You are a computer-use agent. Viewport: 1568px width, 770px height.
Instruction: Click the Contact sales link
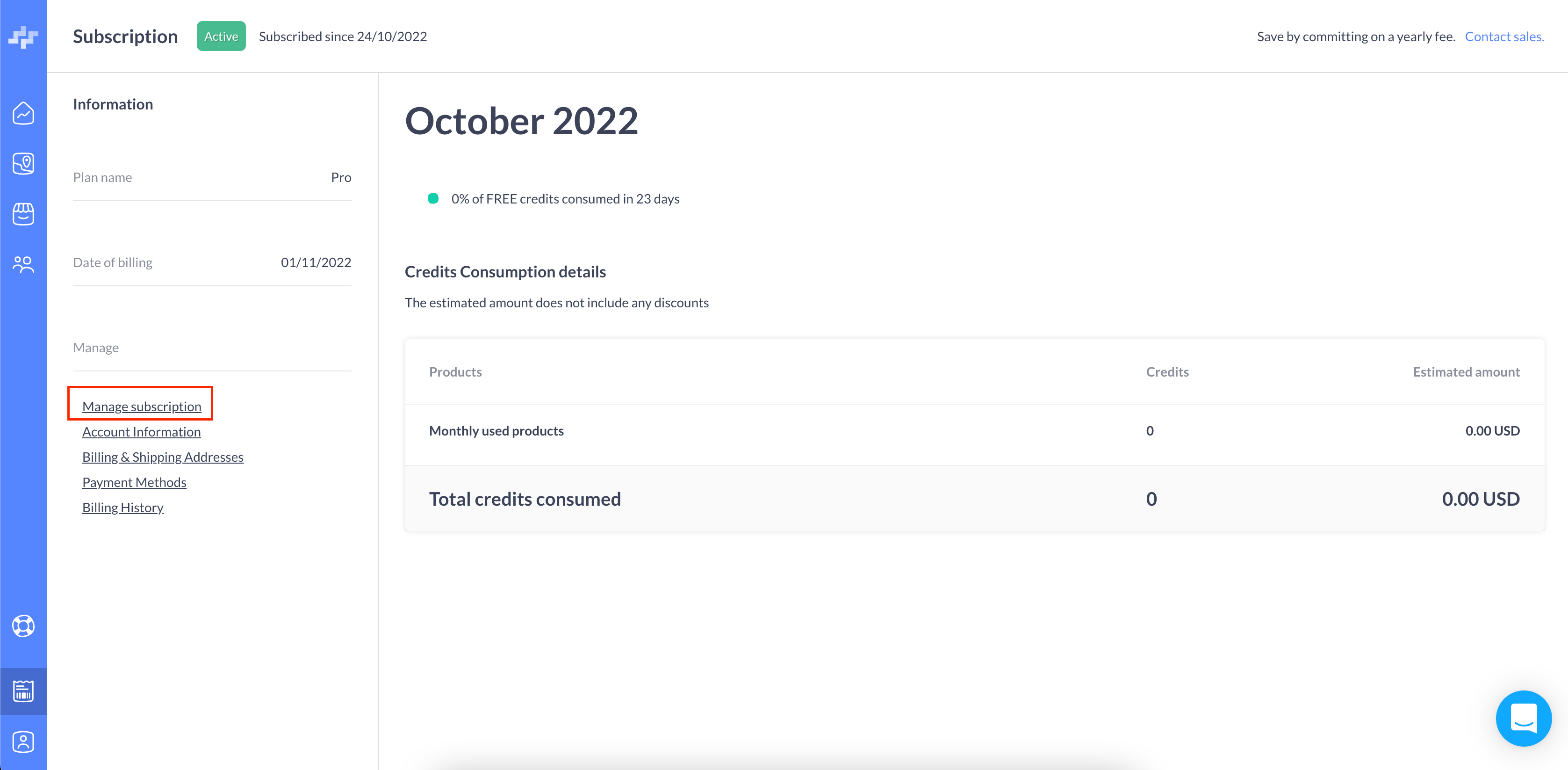[1503, 36]
